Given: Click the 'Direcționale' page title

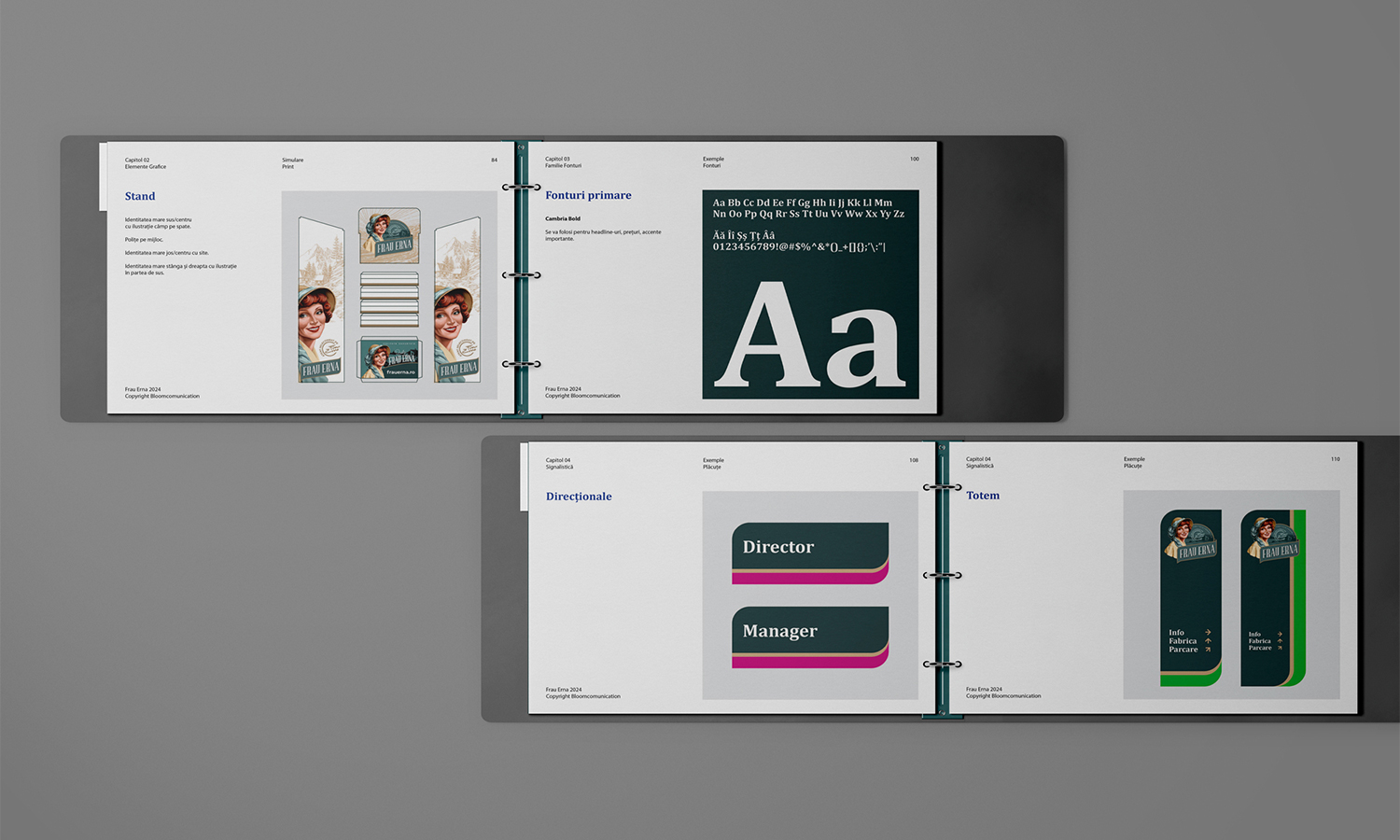Looking at the screenshot, I should pos(579,497).
